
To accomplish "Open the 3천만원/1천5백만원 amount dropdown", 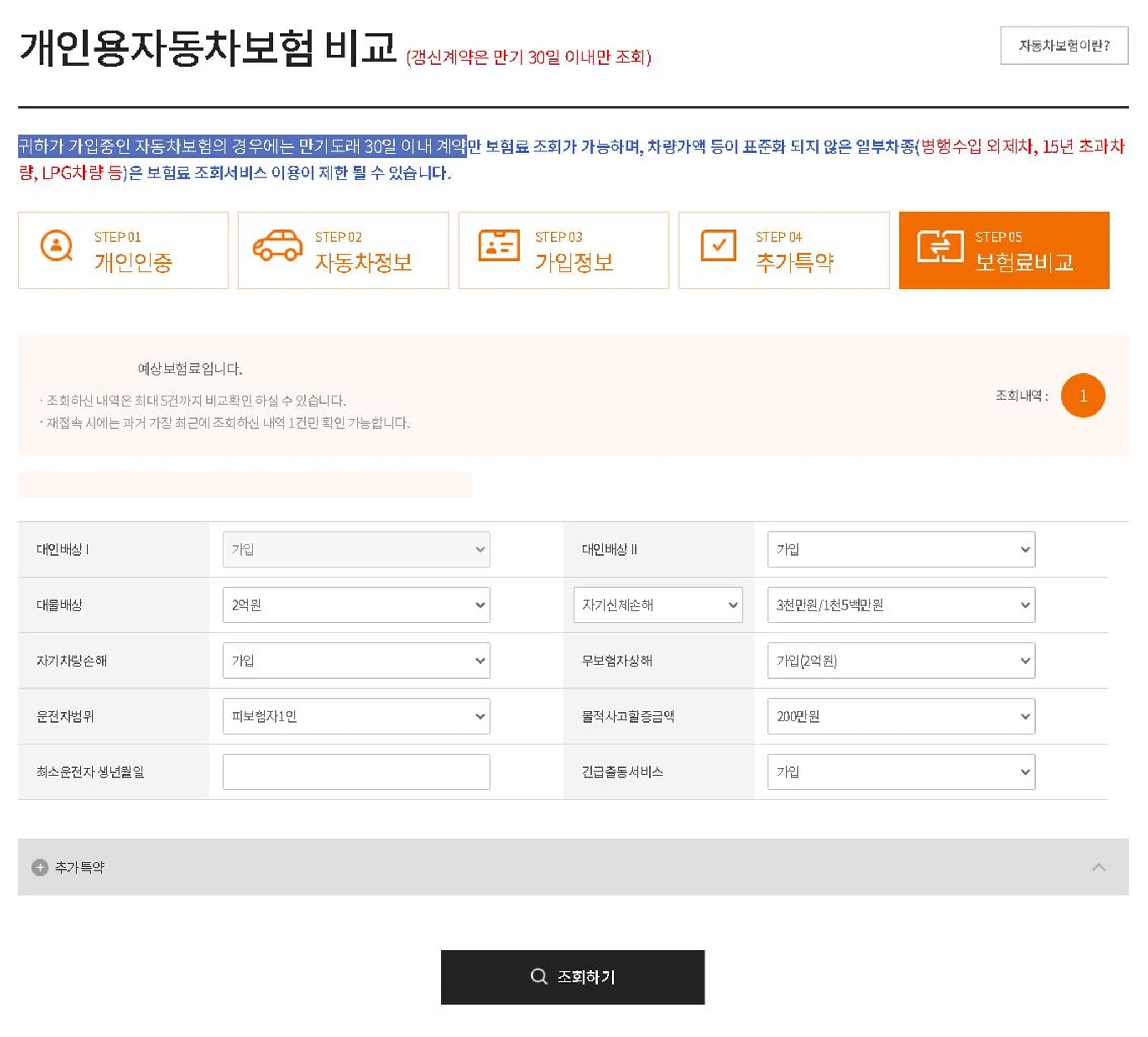I will click(x=901, y=604).
